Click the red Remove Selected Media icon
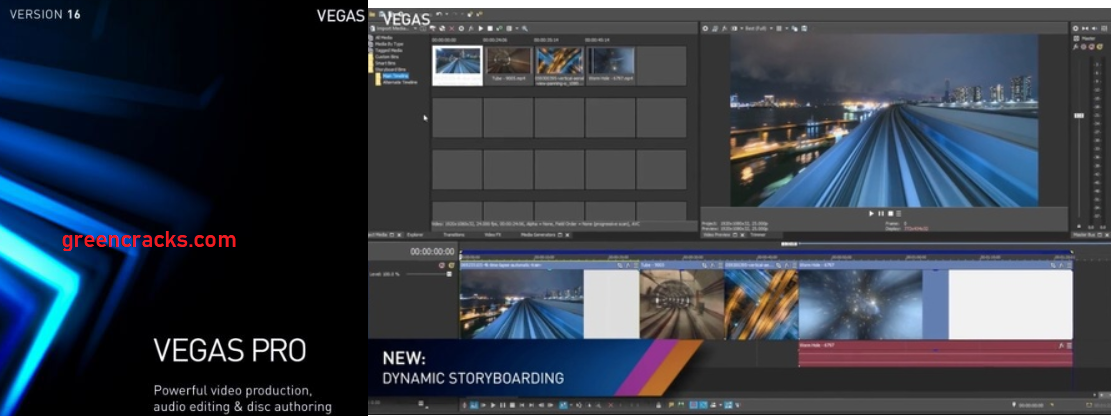 click(452, 28)
